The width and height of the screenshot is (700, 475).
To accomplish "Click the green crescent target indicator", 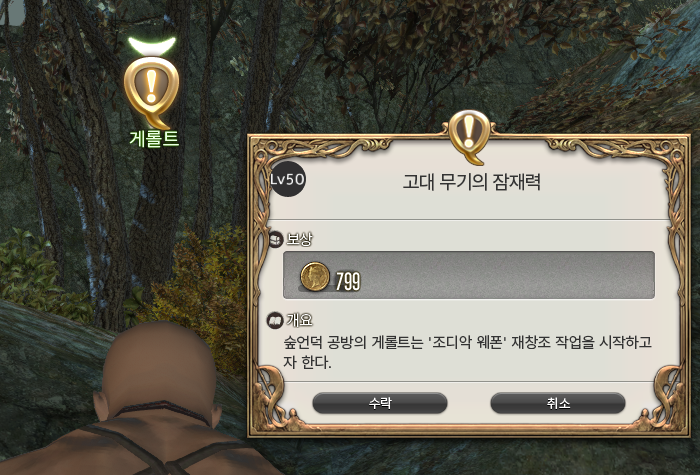I will [152, 46].
